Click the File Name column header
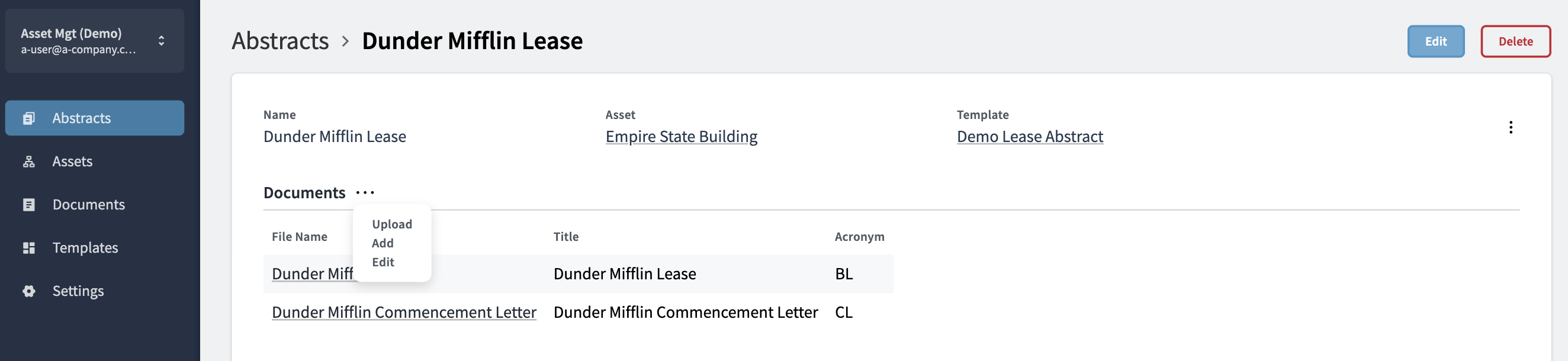Screen dimensions: 1568x361 click(x=299, y=236)
